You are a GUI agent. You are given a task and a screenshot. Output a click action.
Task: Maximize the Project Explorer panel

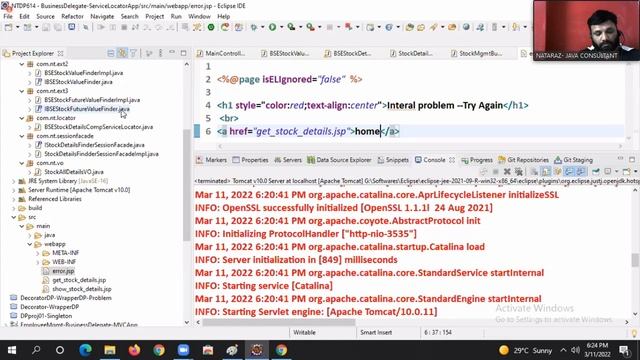click(x=183, y=53)
